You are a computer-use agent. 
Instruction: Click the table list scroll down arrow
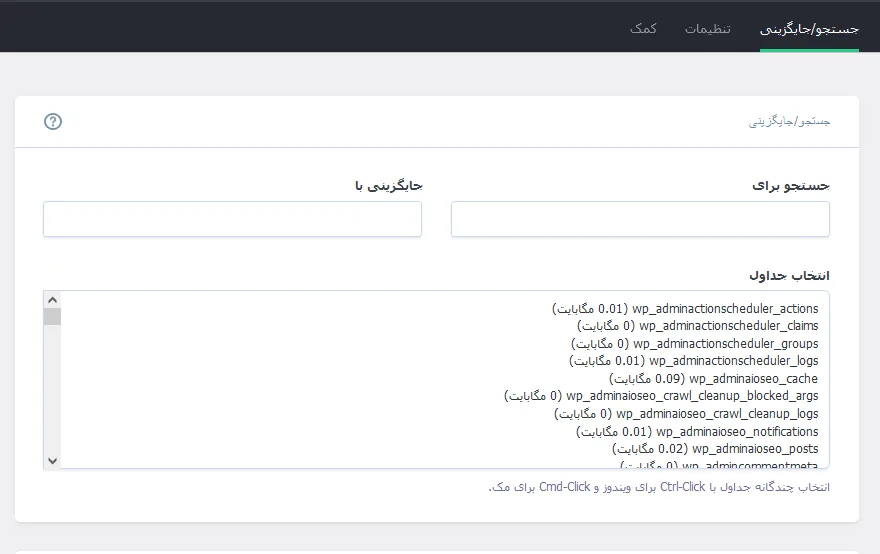click(x=52, y=461)
